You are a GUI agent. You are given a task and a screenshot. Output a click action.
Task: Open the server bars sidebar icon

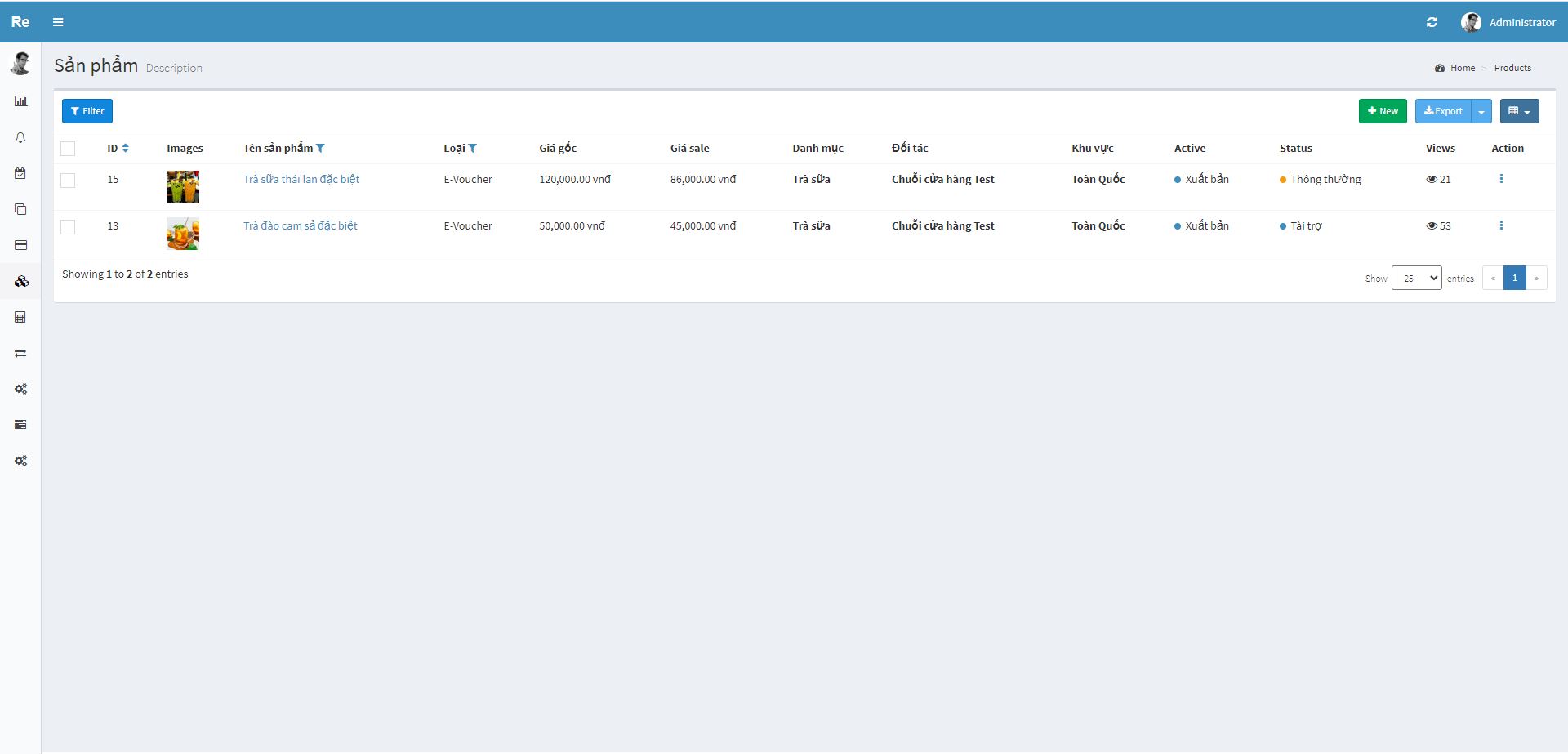point(20,425)
